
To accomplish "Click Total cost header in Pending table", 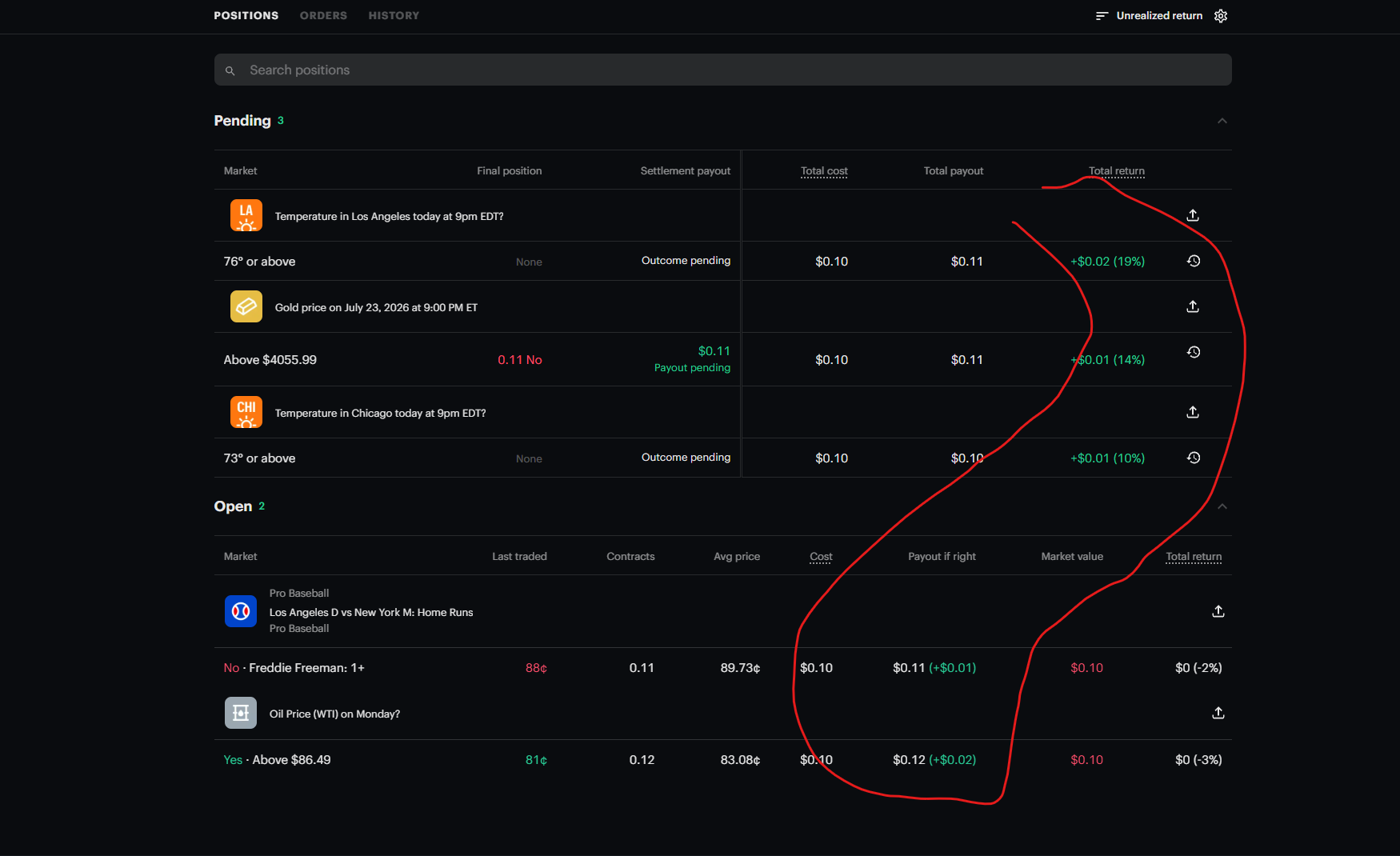I will click(x=824, y=171).
